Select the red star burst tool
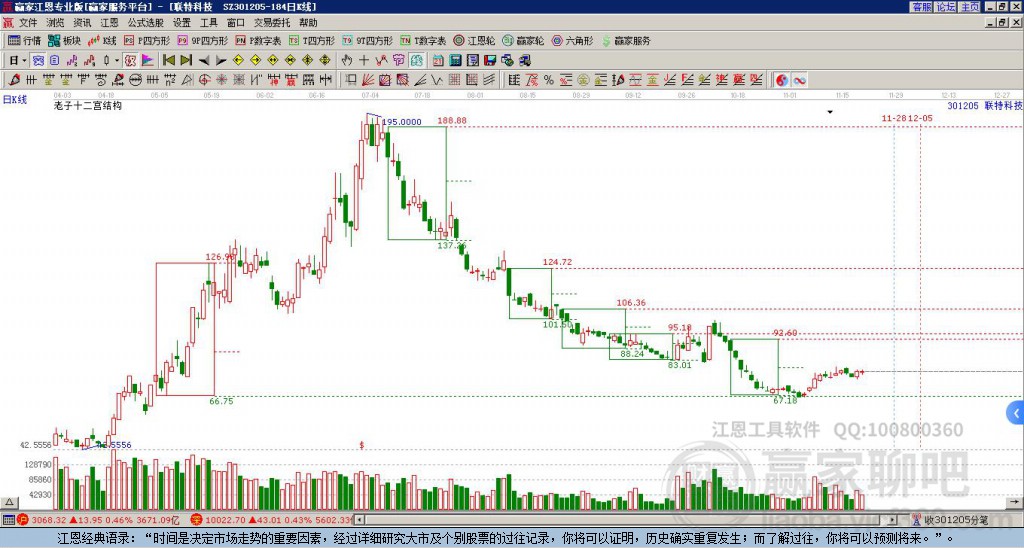 [221, 80]
